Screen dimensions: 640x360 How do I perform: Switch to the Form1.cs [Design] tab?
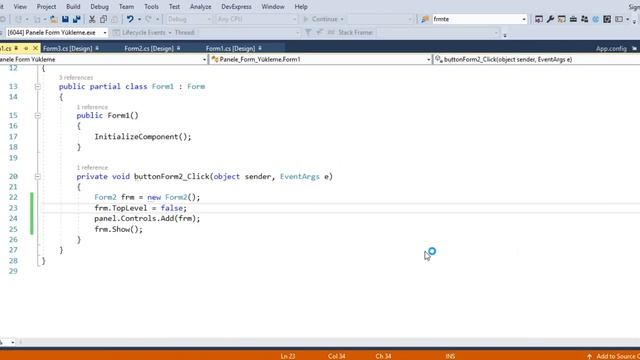[230, 48]
